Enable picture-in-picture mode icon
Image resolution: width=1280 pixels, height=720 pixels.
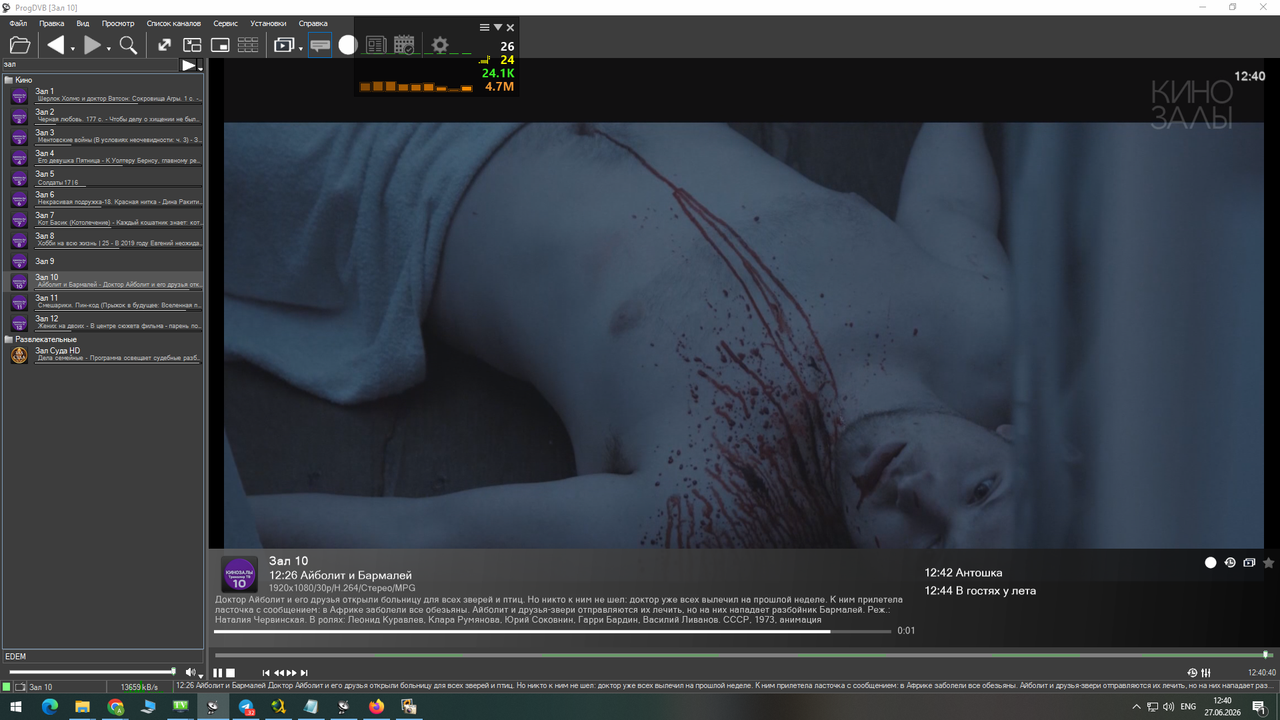220,45
